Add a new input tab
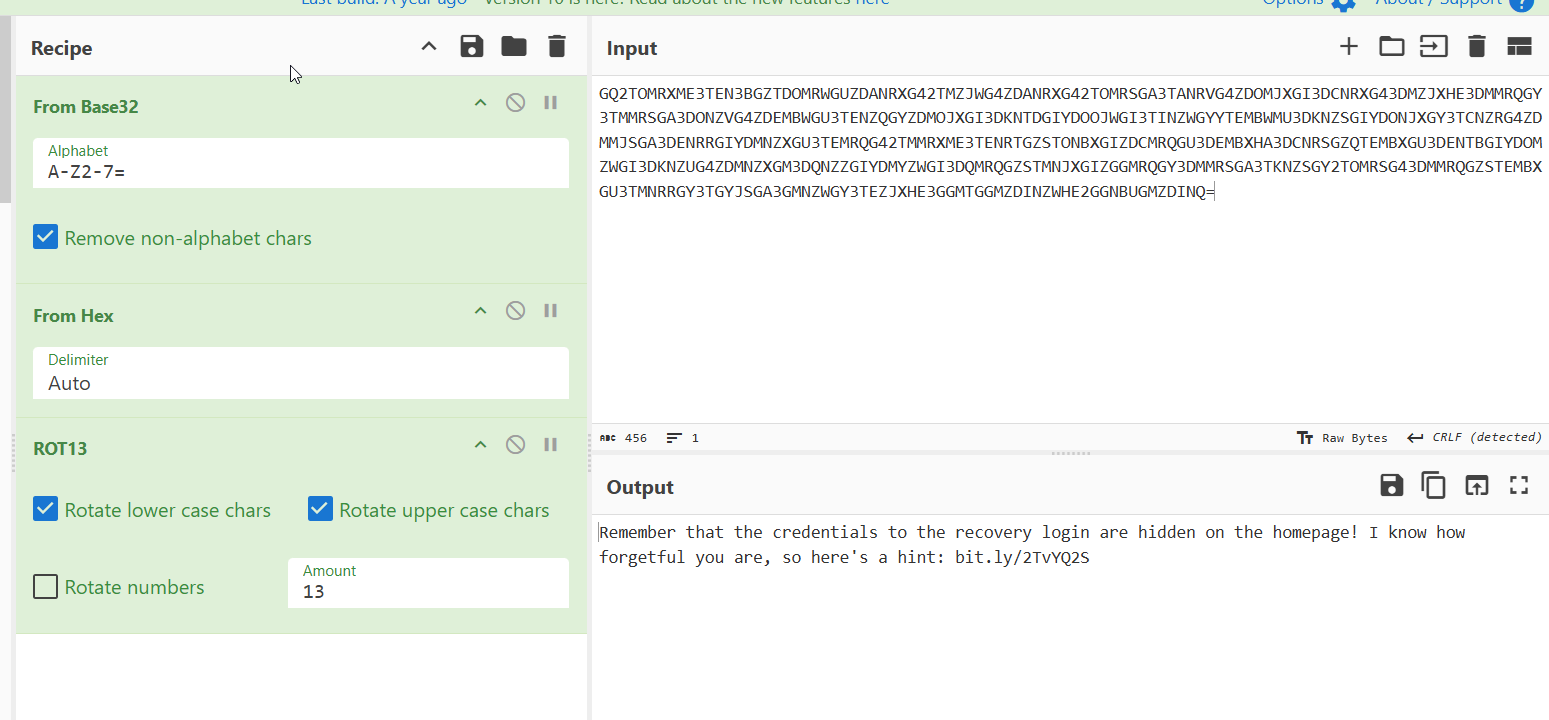 click(1348, 47)
